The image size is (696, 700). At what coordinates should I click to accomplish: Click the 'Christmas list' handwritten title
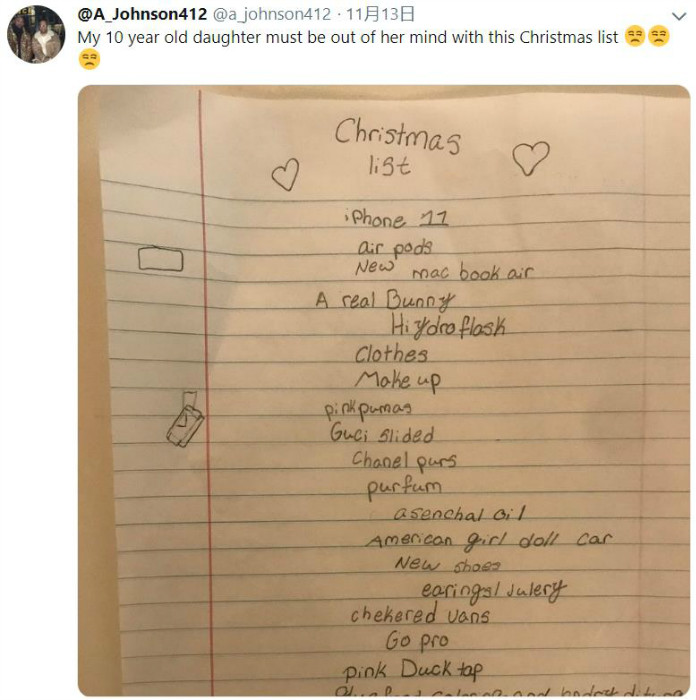pyautogui.click(x=397, y=147)
